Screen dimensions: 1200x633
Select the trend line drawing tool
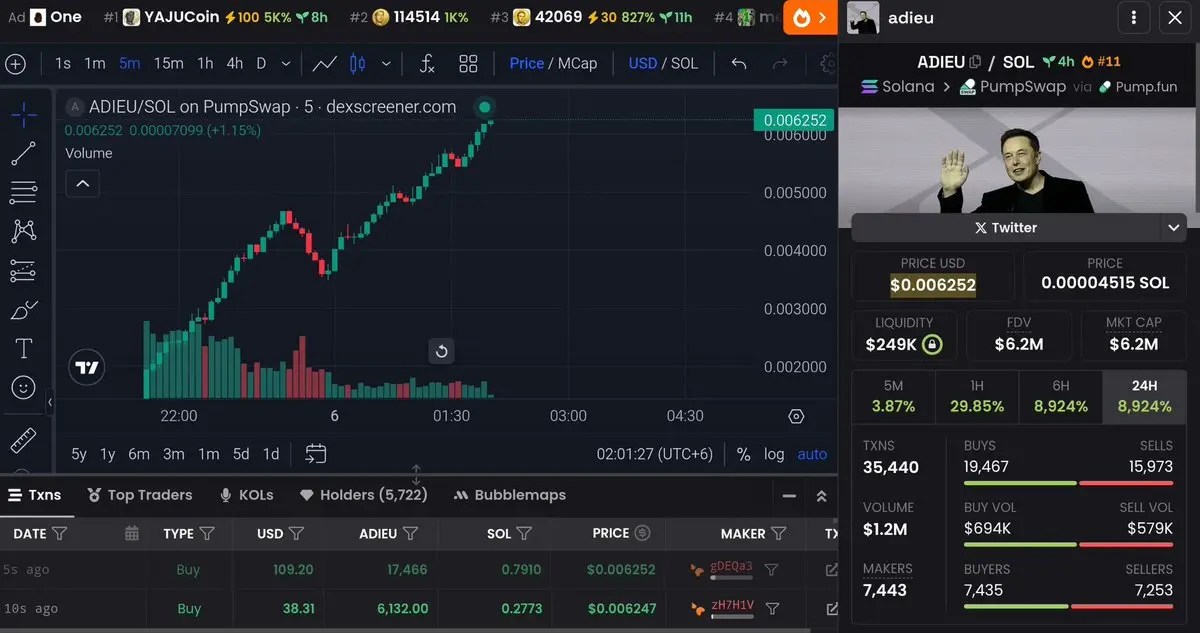pos(24,153)
